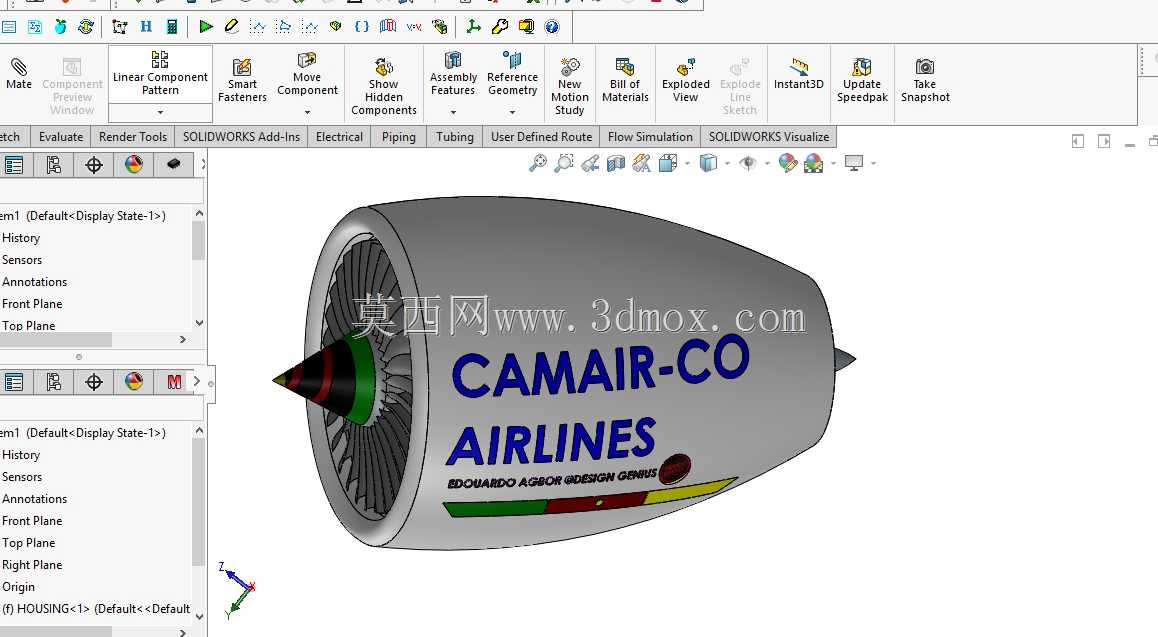Open View Orientation dropdown arrow

click(x=688, y=163)
